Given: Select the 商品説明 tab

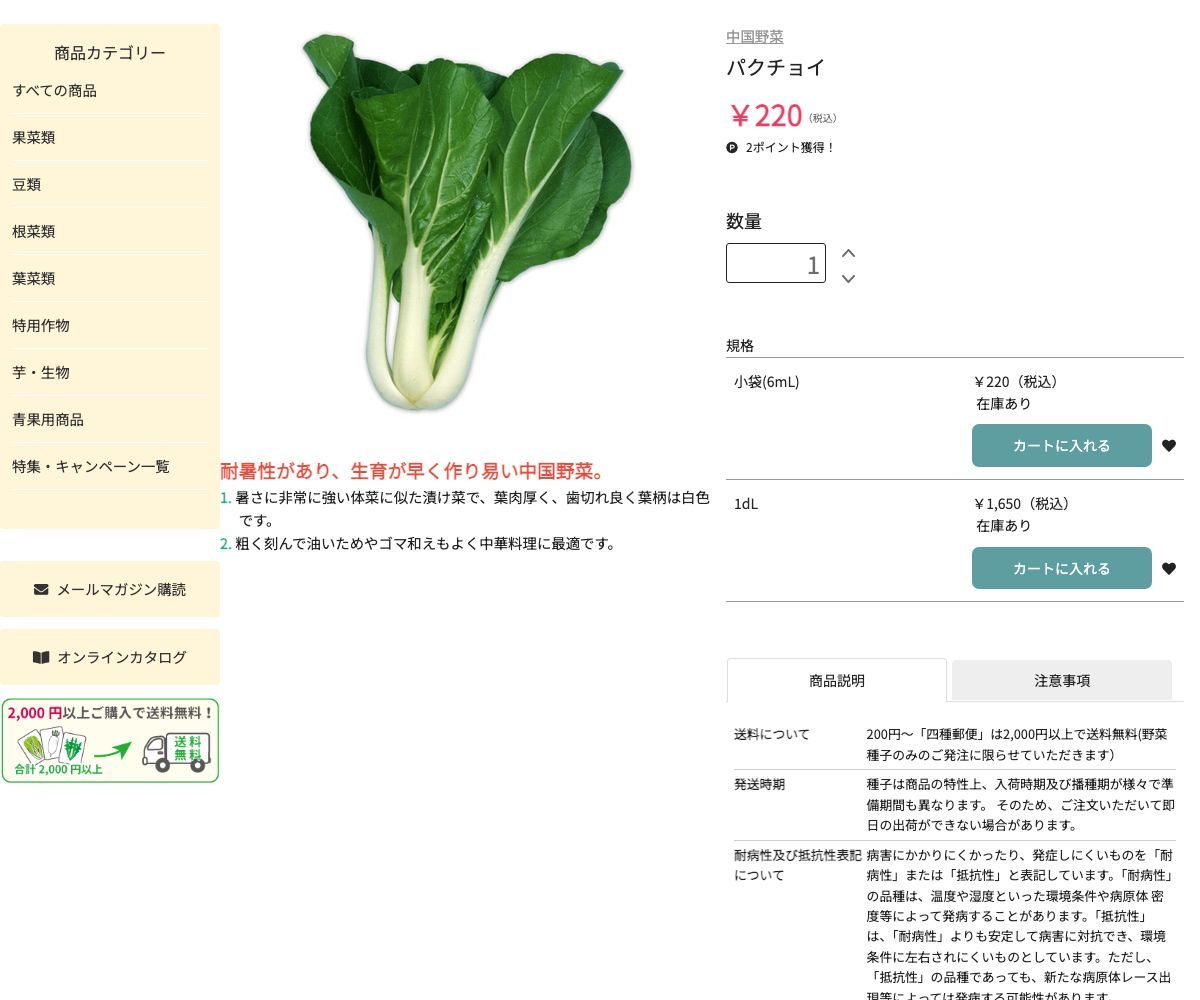Looking at the screenshot, I should click(836, 681).
